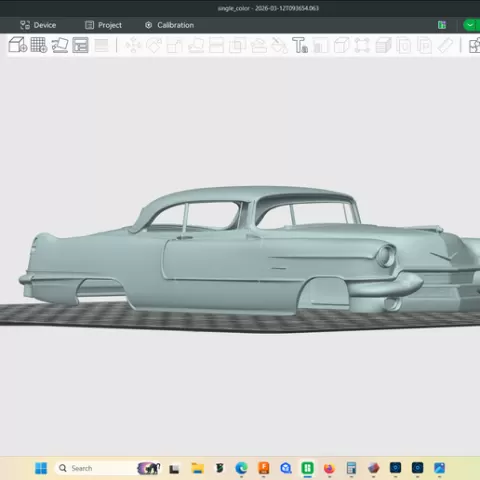Open Firefox from the taskbar
Viewport: 480px width, 480px height.
[x=329, y=468]
